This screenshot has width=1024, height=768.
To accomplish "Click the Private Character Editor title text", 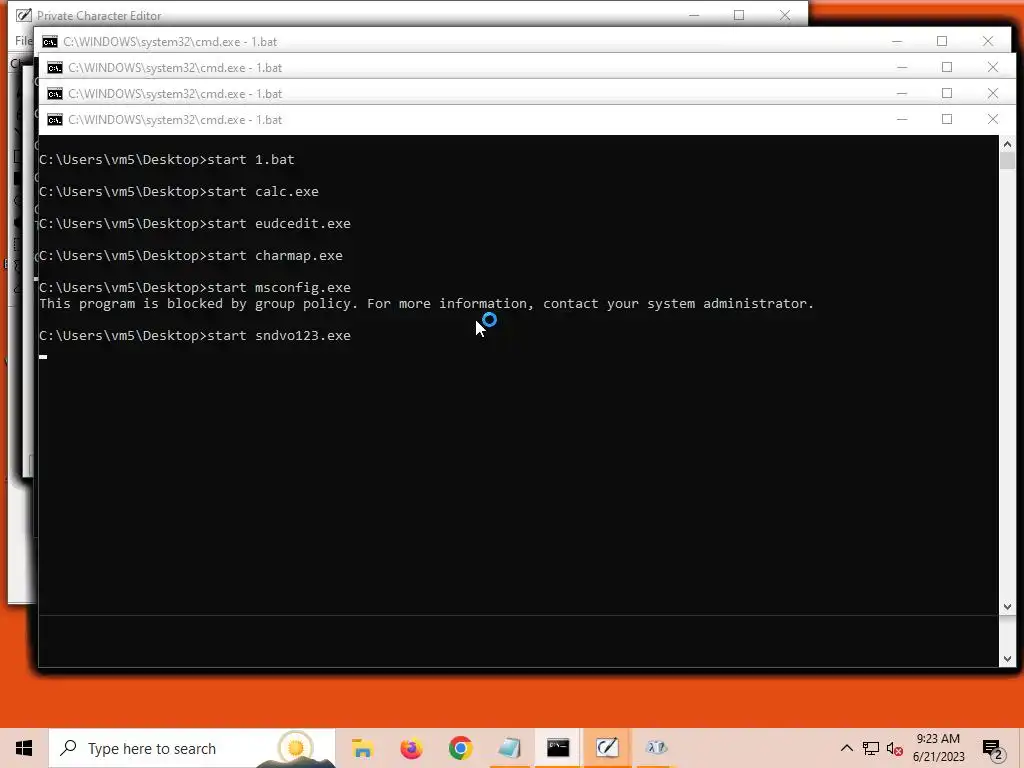I will coord(99,16).
